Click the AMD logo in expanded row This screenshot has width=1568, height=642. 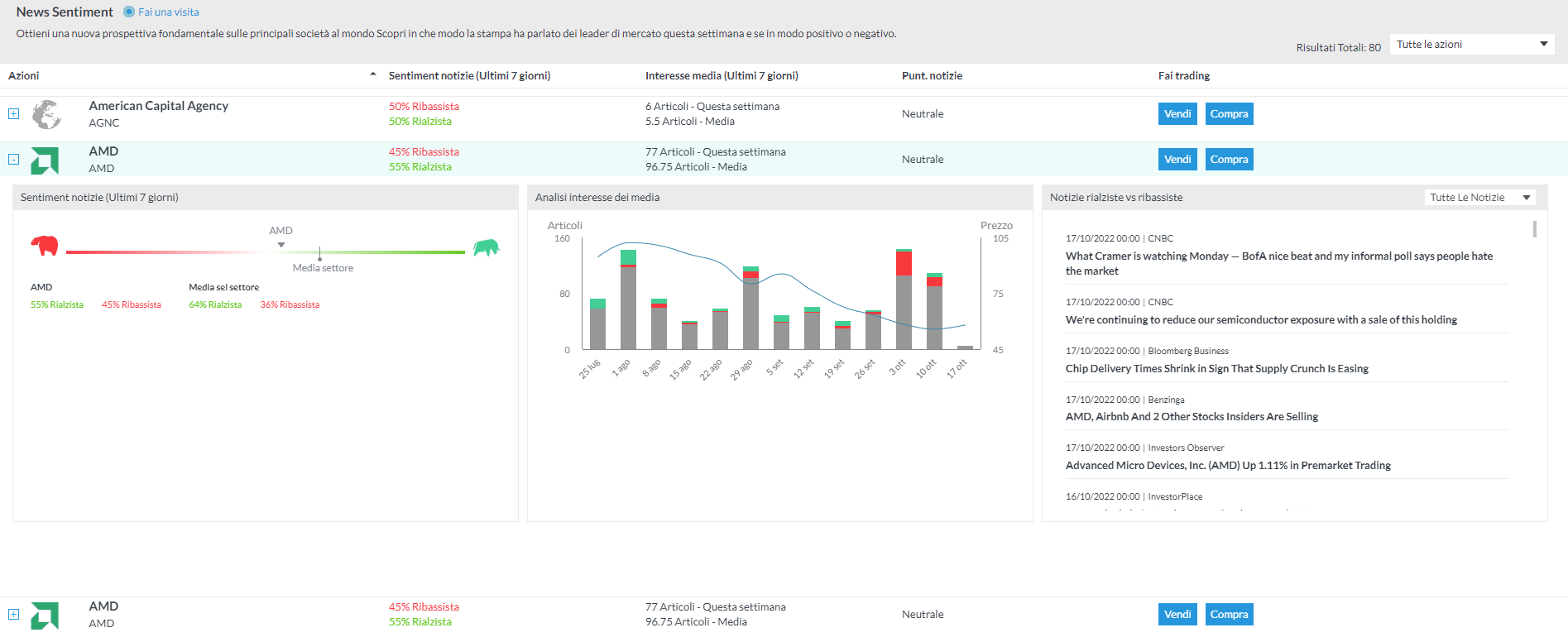[45, 160]
